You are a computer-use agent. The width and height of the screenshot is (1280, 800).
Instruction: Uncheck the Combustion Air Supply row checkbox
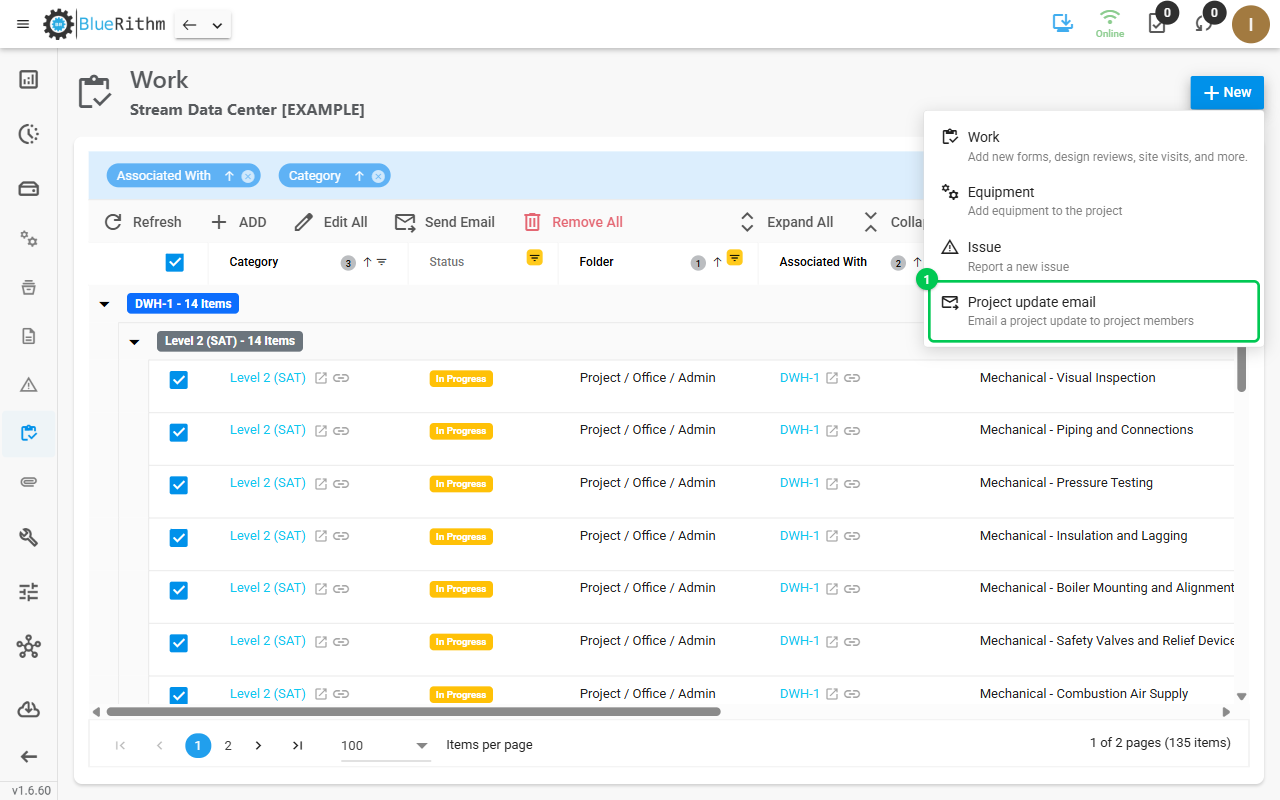pyautogui.click(x=179, y=696)
